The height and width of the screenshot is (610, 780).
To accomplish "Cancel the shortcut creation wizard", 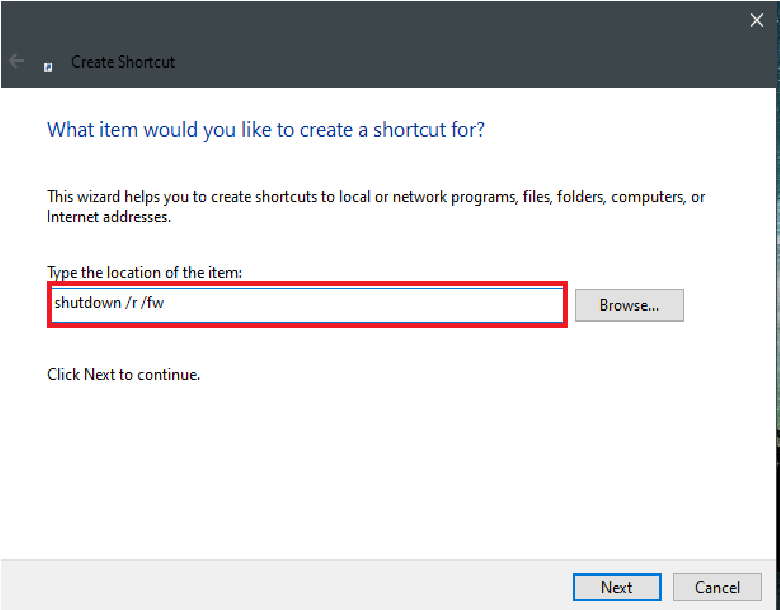I will coord(717,587).
